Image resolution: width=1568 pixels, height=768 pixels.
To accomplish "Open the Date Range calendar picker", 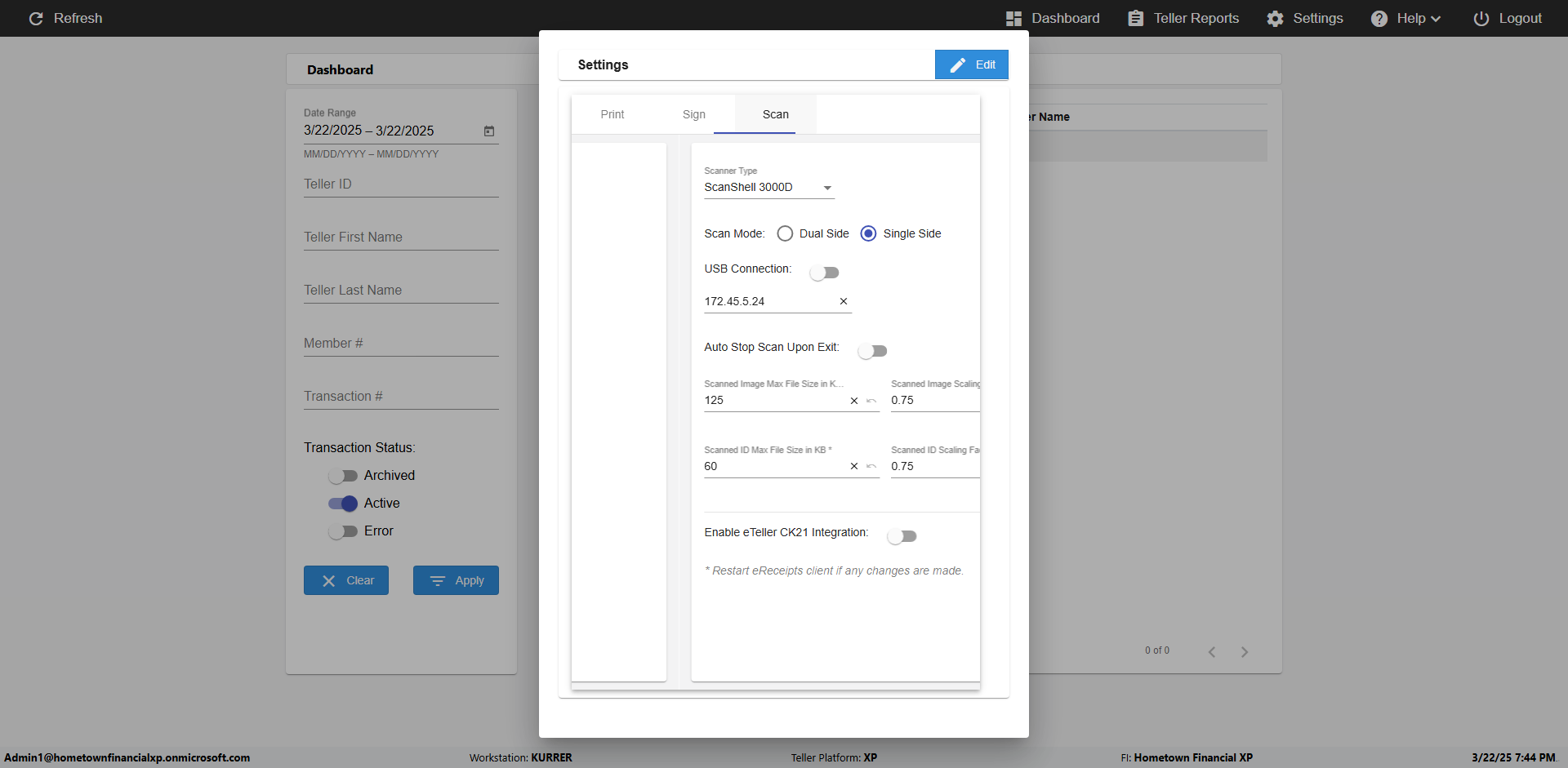I will pyautogui.click(x=489, y=131).
